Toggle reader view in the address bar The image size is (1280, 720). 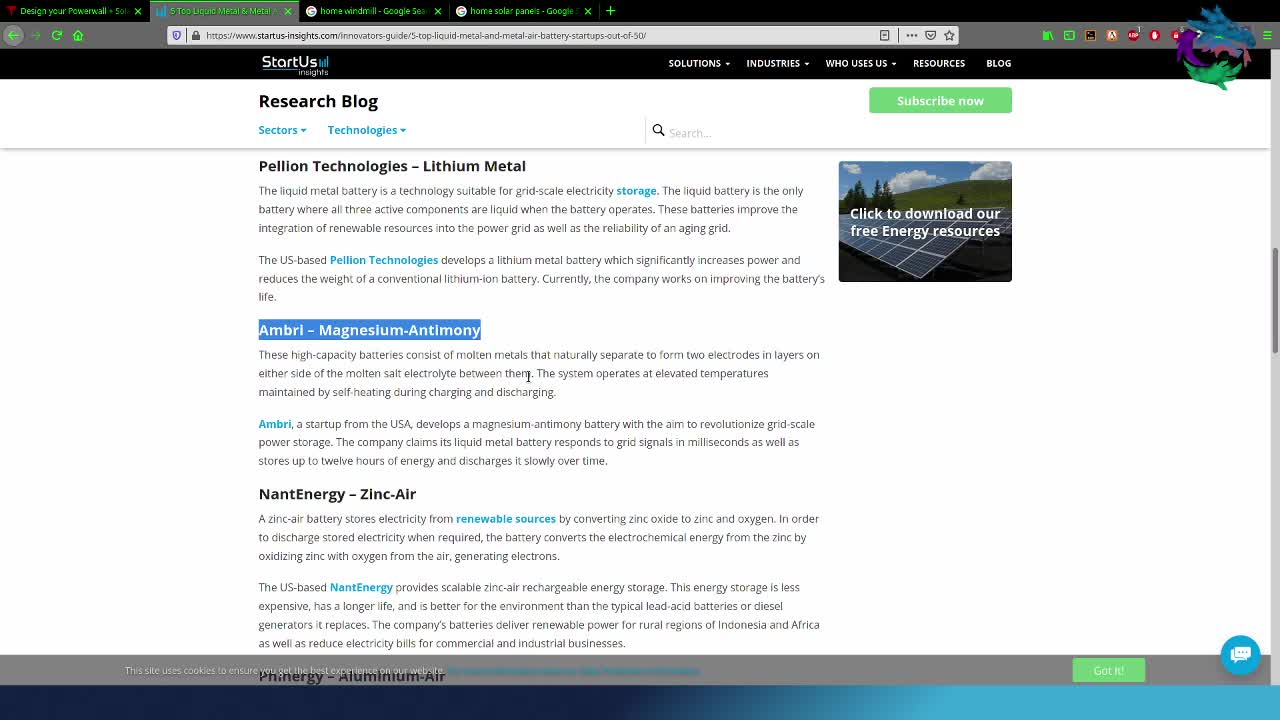(885, 35)
